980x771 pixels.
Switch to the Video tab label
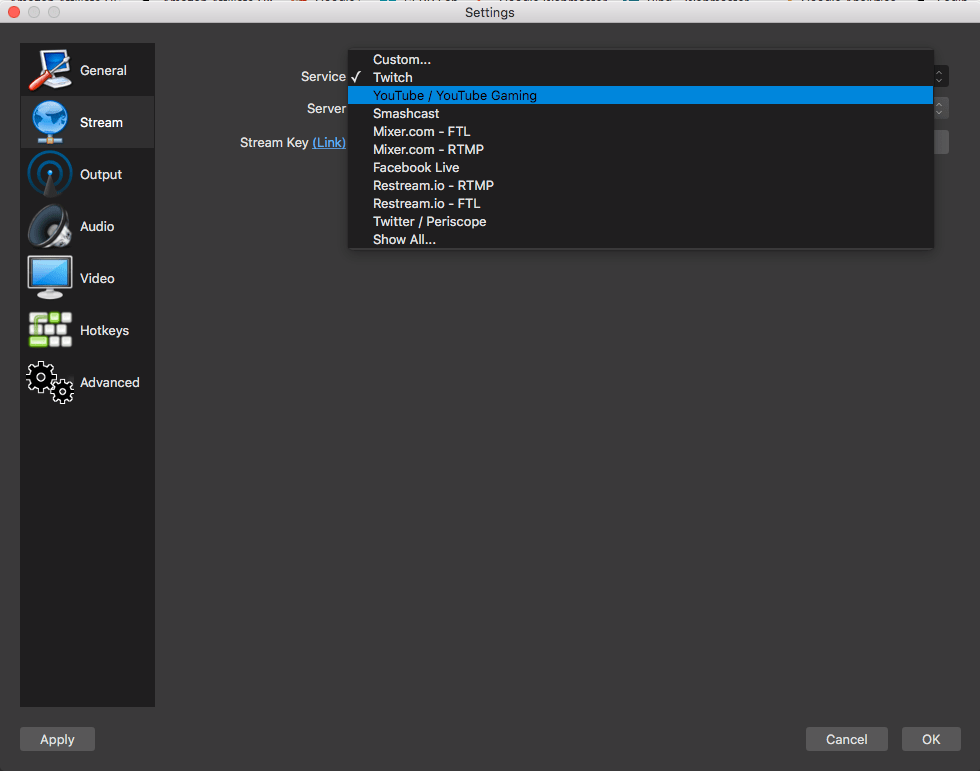pos(97,279)
